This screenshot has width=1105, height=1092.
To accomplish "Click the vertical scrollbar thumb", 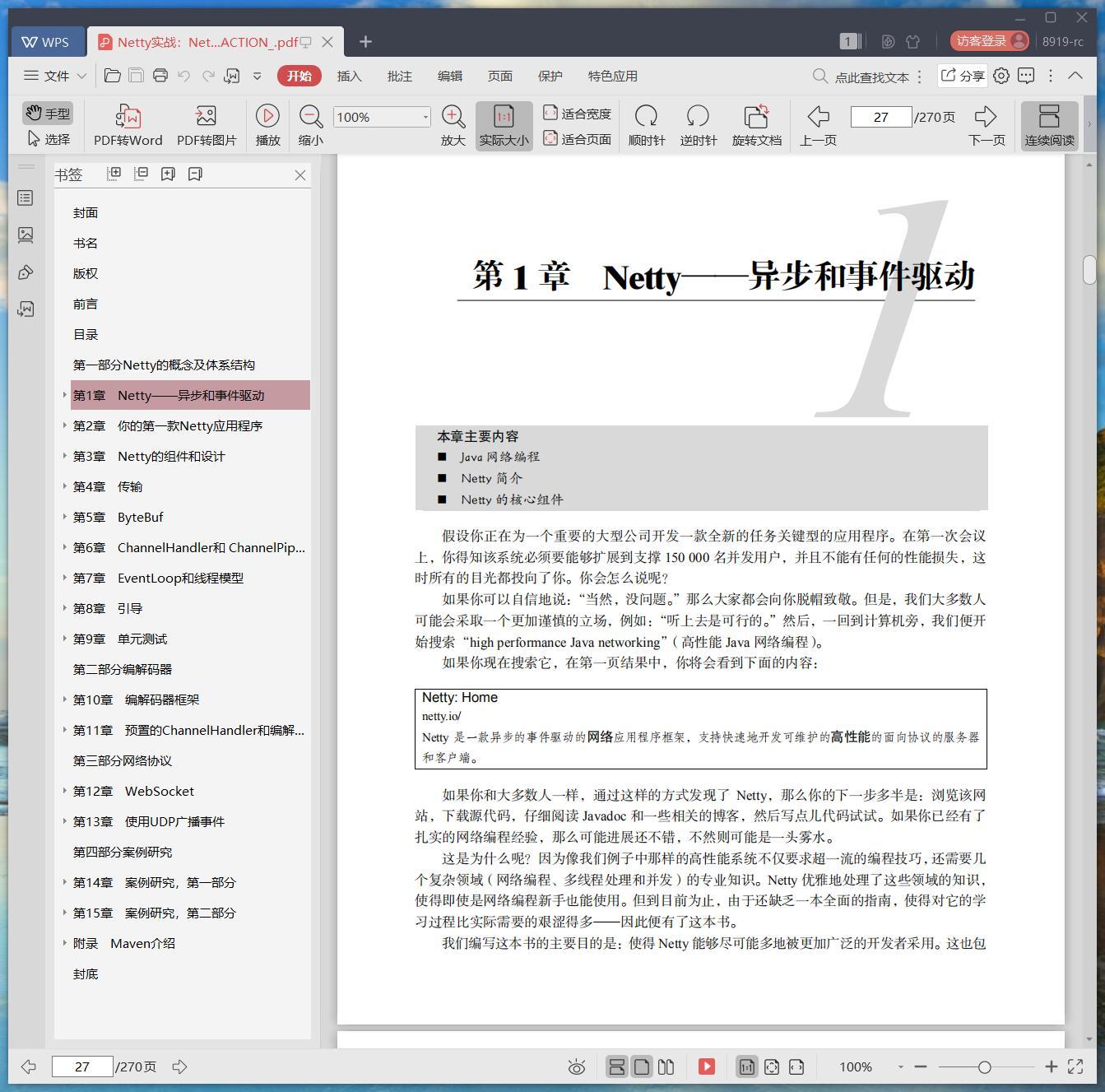I will [1089, 269].
